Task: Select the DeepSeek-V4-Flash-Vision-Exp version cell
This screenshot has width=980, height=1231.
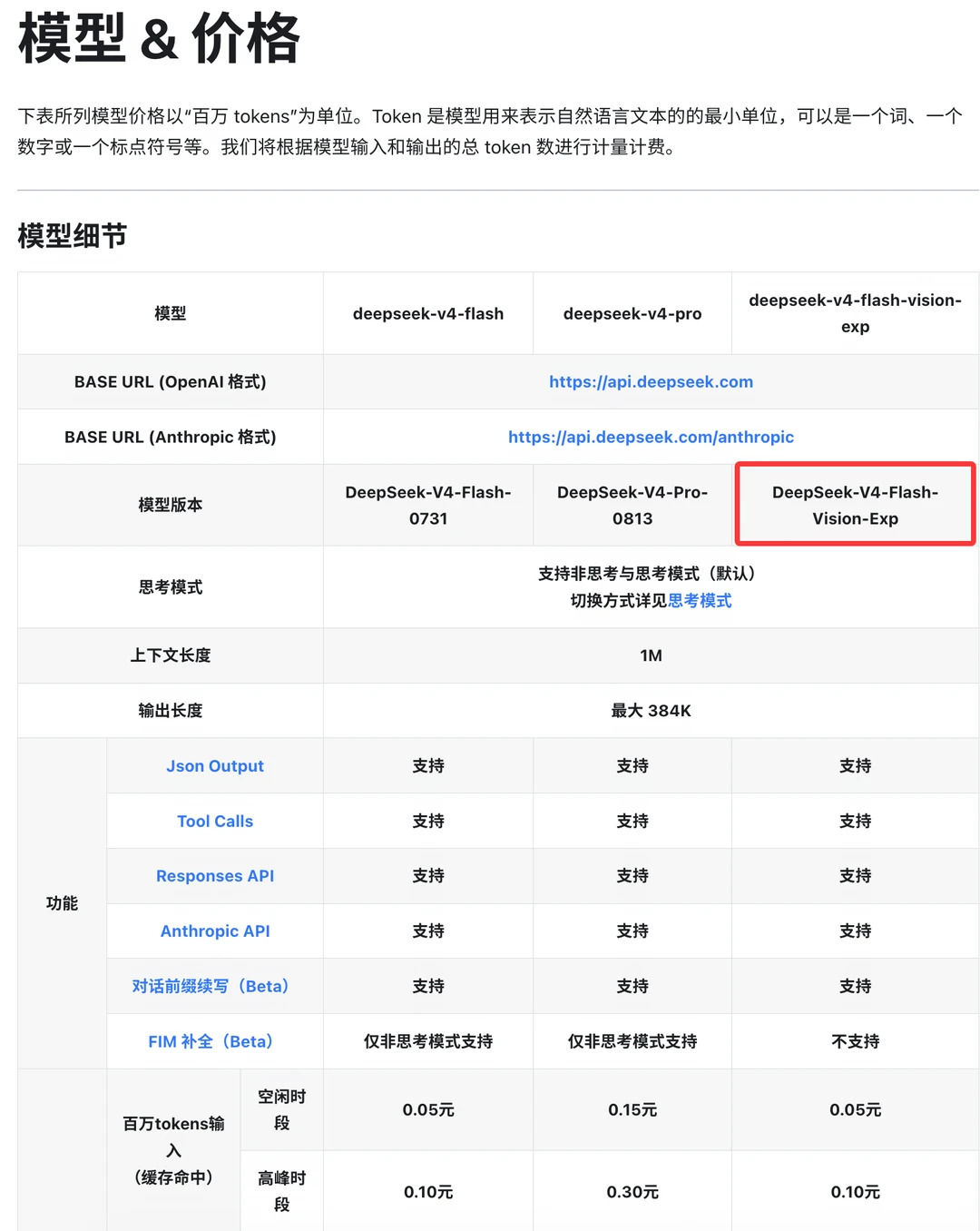Action: point(855,506)
